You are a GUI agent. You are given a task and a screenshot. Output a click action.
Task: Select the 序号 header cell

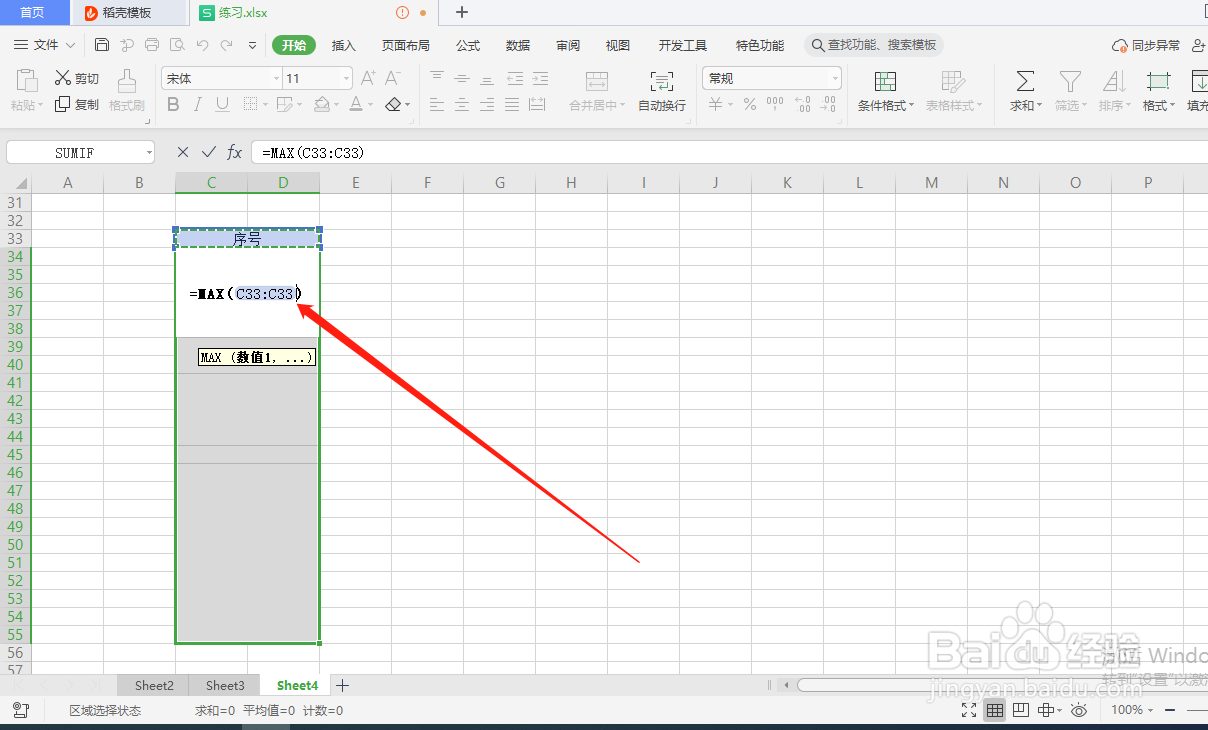coord(247,239)
